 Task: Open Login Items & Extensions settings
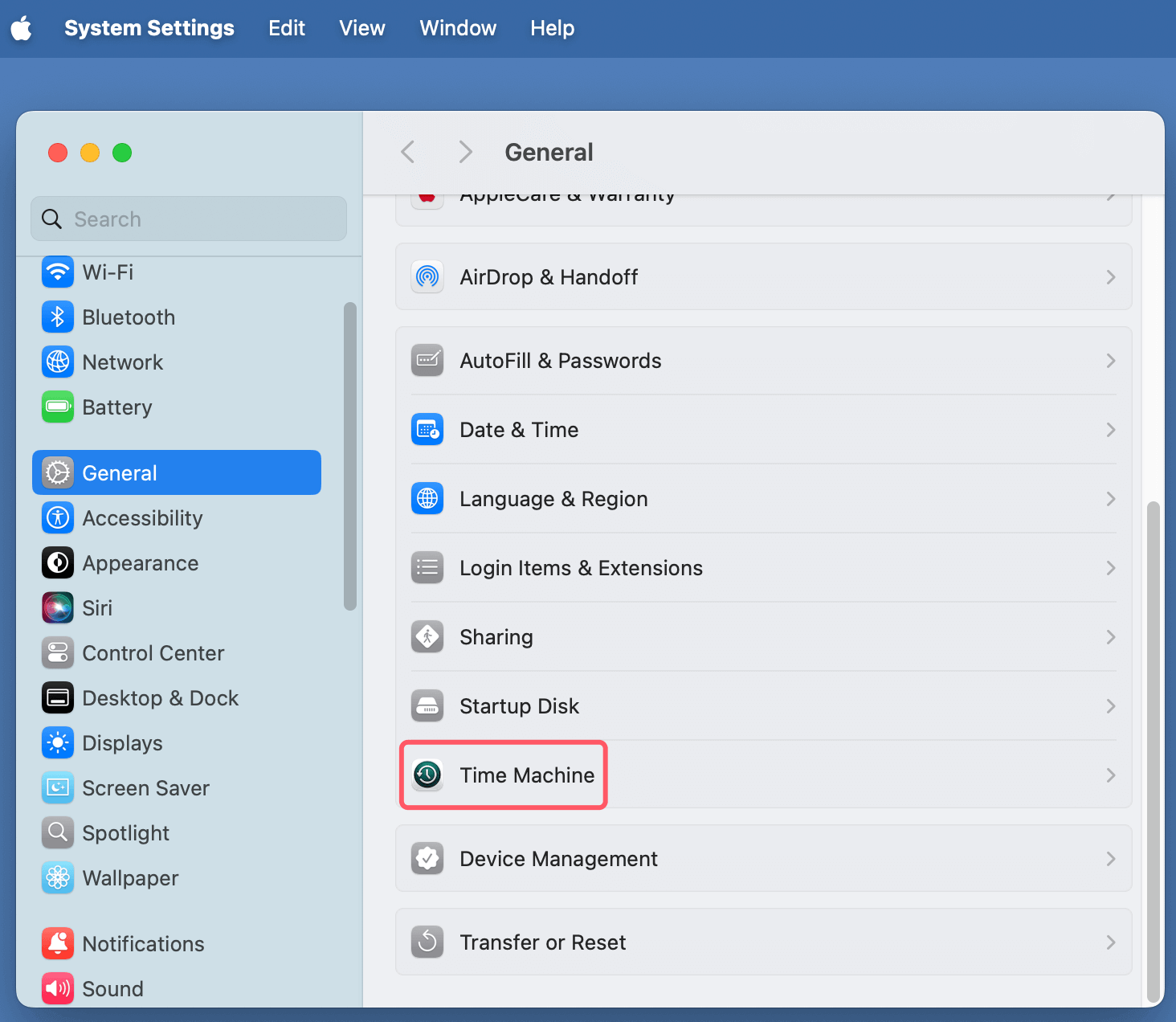click(x=580, y=568)
